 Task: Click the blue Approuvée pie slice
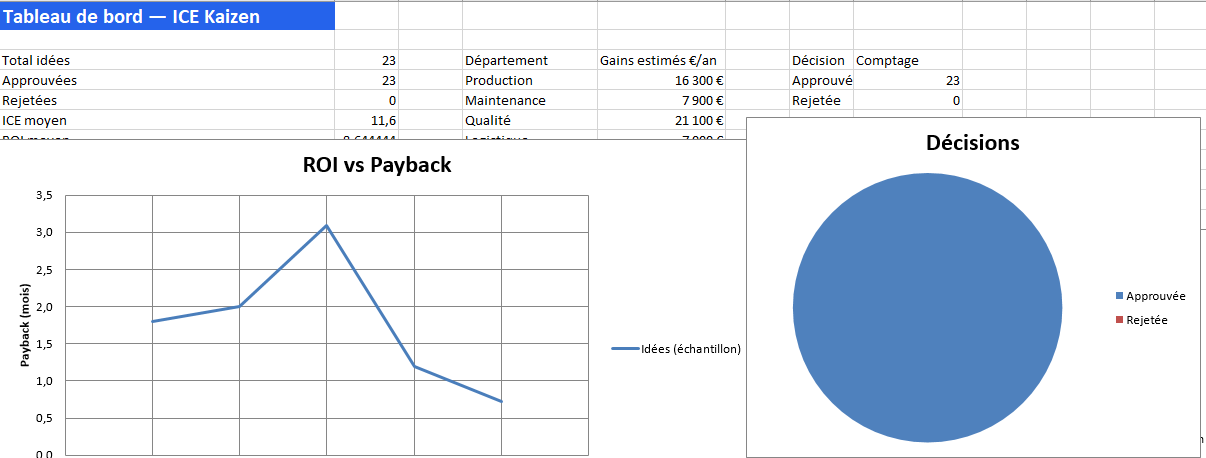pyautogui.click(x=927, y=307)
